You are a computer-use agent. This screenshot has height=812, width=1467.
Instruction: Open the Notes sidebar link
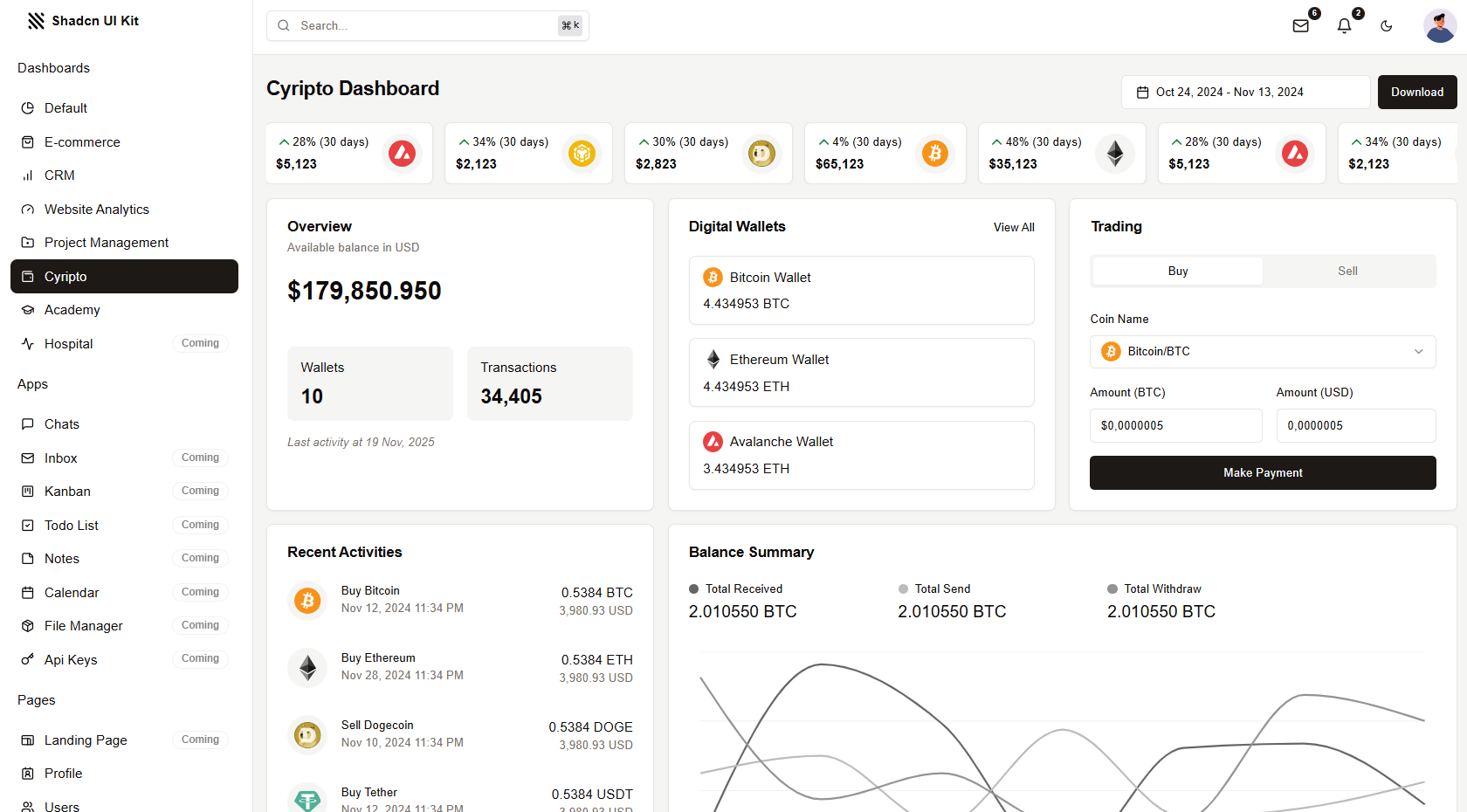pos(124,559)
